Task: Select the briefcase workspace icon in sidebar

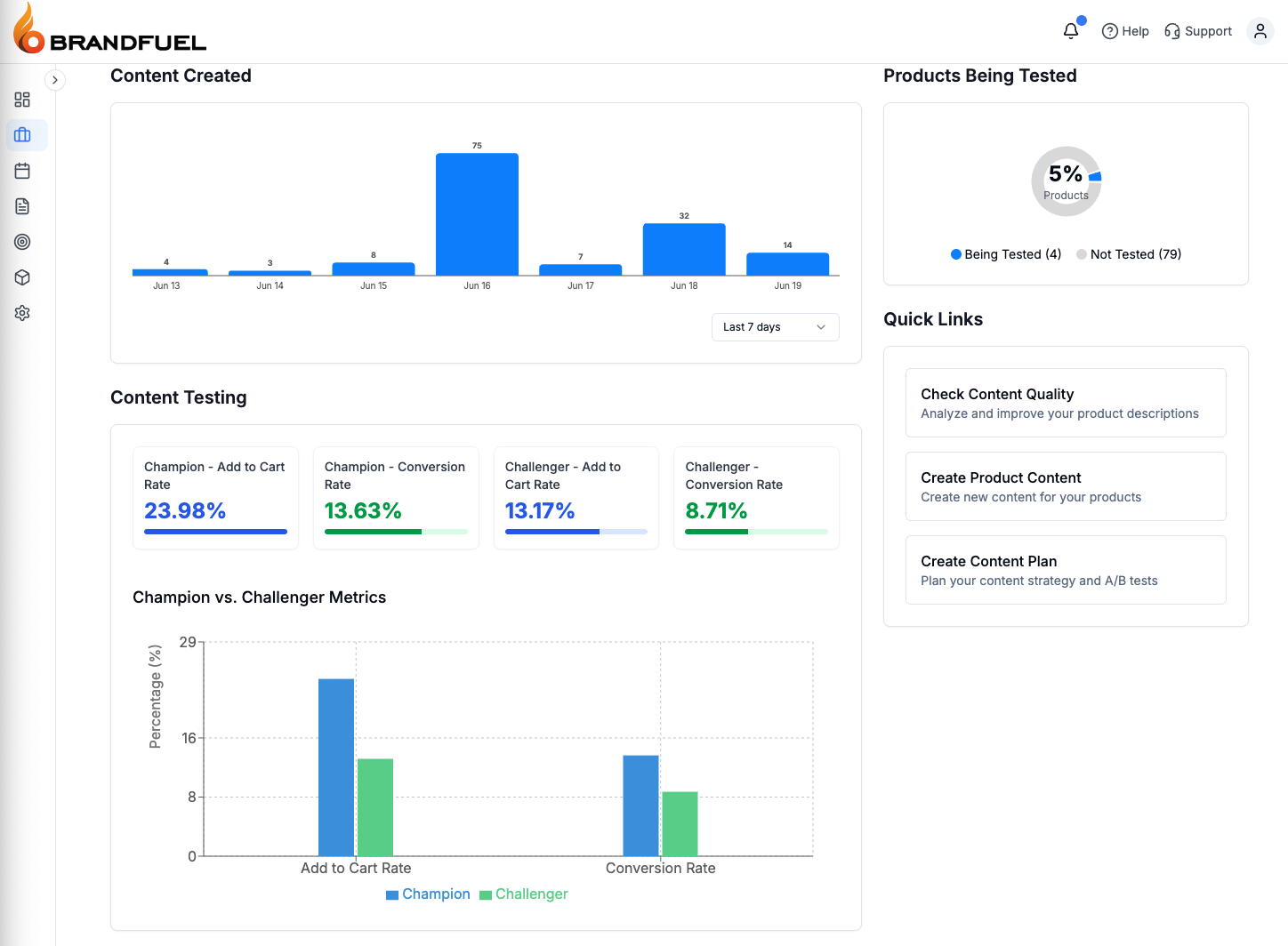Action: pyautogui.click(x=22, y=135)
